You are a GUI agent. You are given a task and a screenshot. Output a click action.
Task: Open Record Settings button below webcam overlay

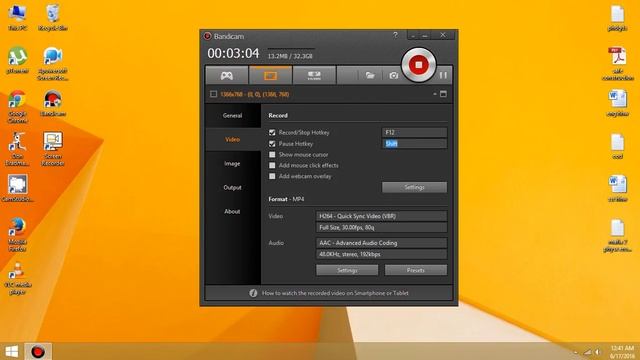pyautogui.click(x=414, y=187)
